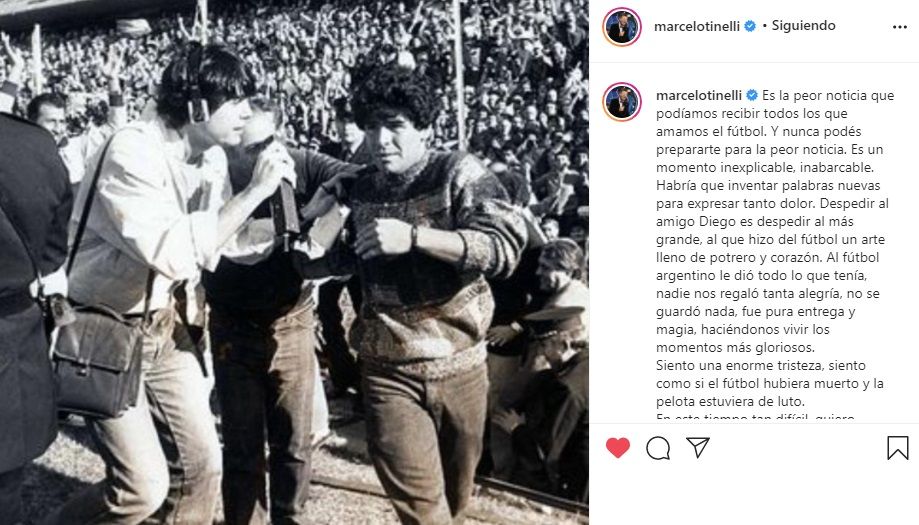Click verified badge in post header
The image size is (919, 525).
pos(750,26)
